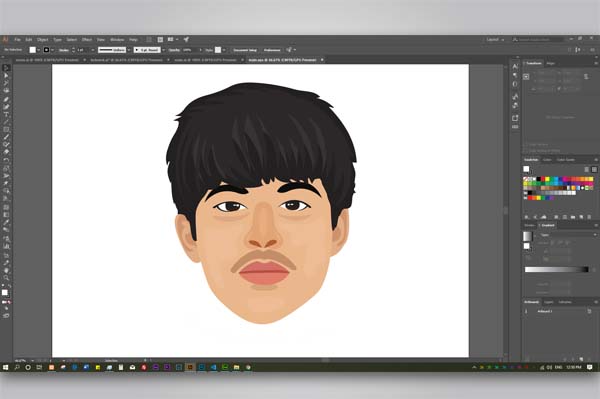Toggle Scale Corners checkbox
Screen dimensions: 600x399
525,145
